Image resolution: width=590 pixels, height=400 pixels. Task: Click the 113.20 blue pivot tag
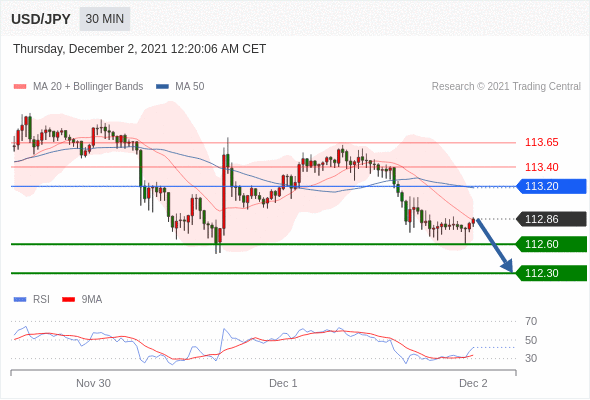(551, 186)
